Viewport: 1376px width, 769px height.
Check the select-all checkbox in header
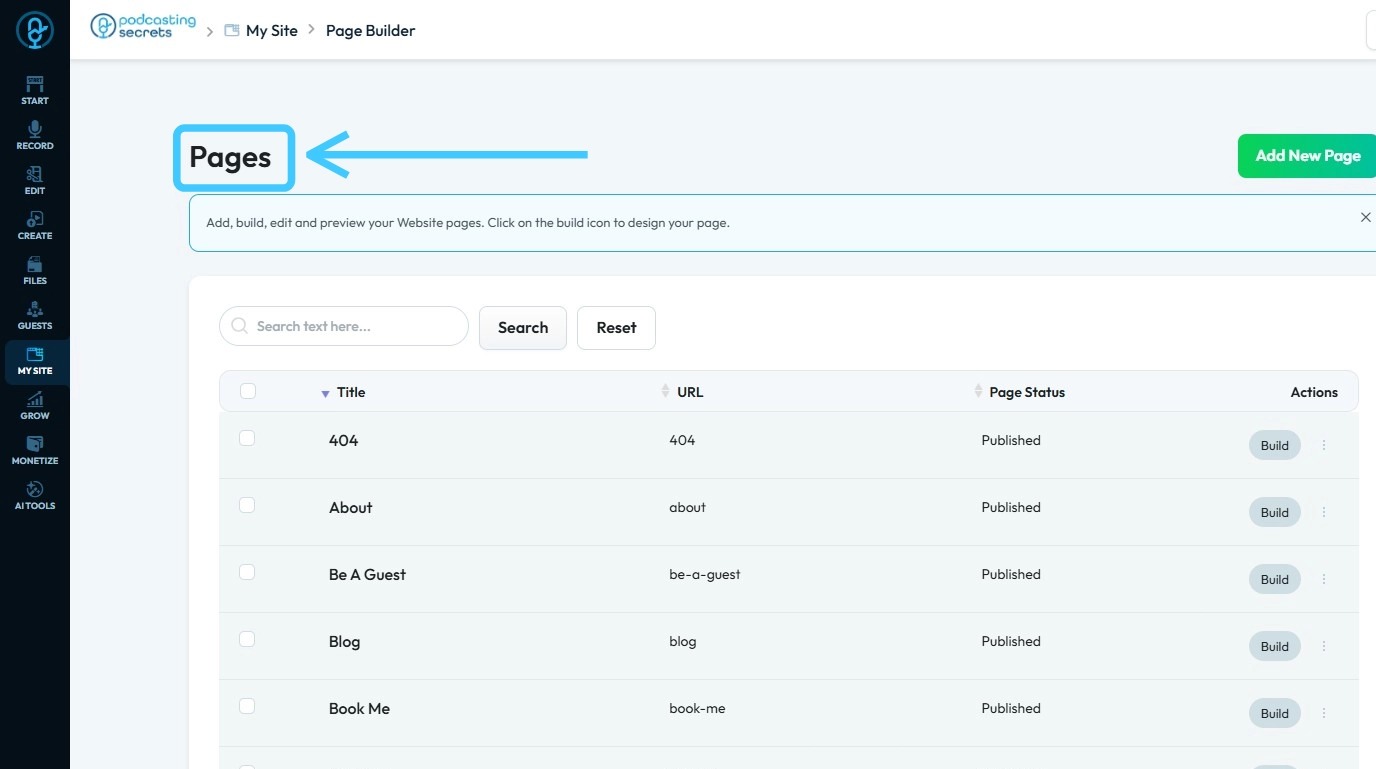tap(248, 391)
